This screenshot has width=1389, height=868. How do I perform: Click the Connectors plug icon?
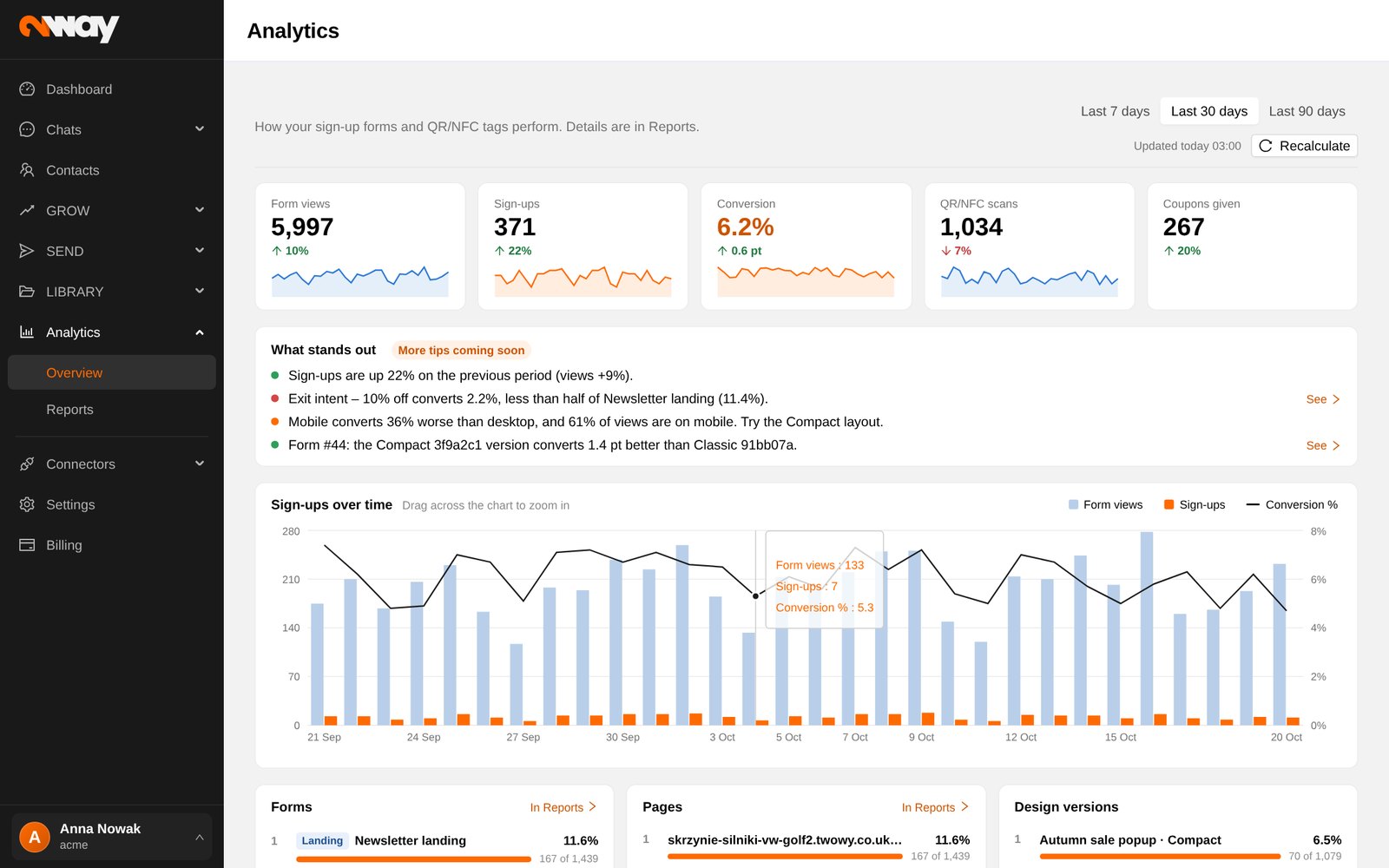pos(27,464)
